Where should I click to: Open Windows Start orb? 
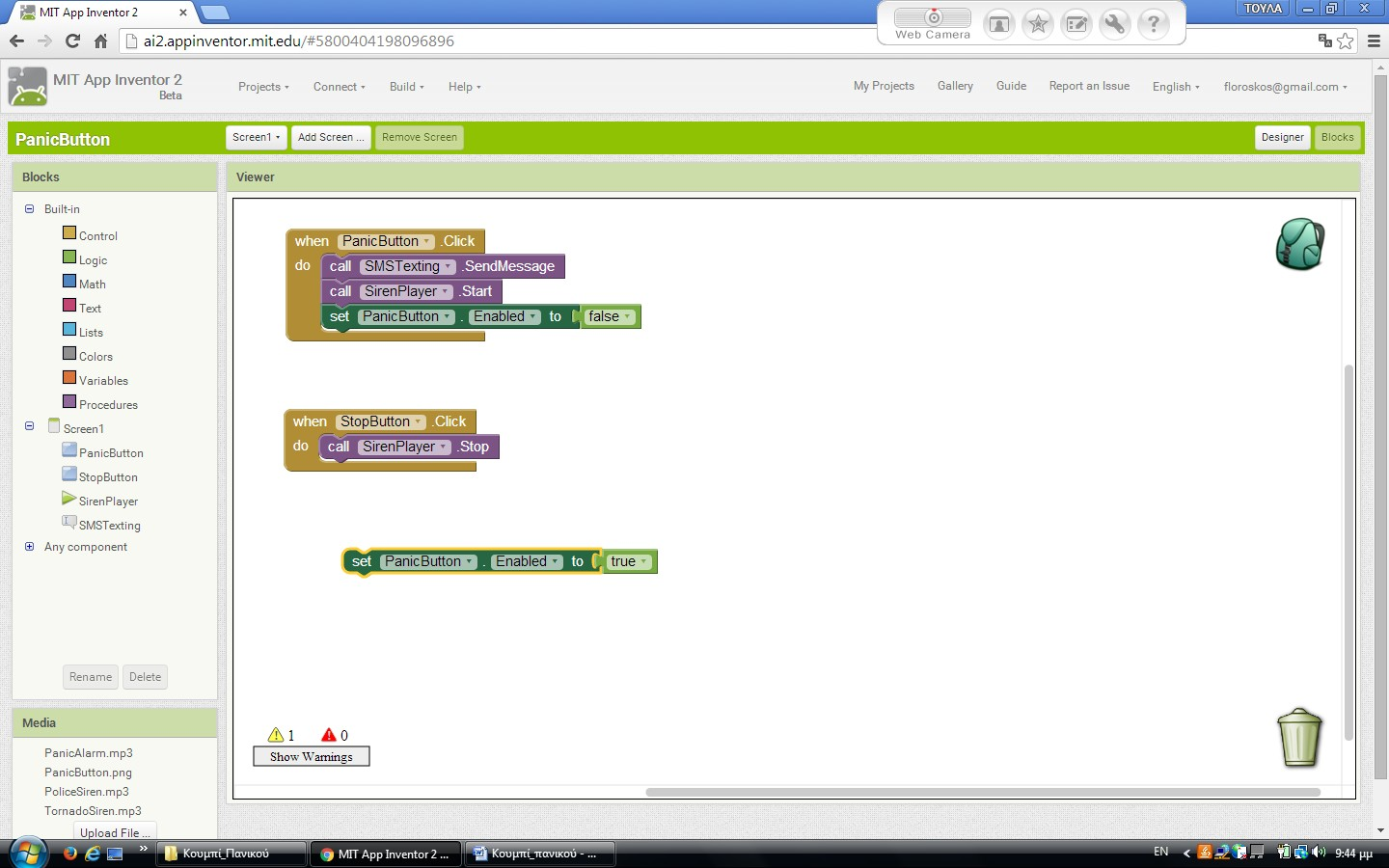tap(28, 853)
